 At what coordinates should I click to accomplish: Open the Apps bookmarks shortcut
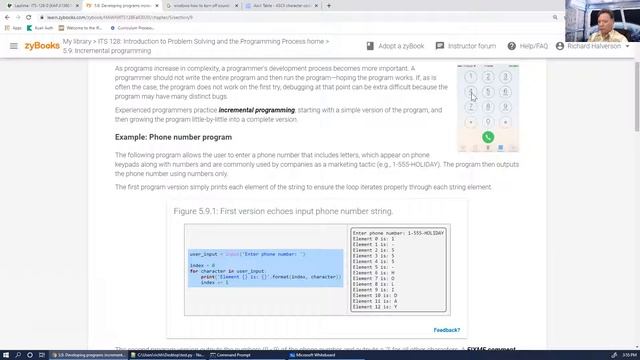pyautogui.click(x=13, y=28)
